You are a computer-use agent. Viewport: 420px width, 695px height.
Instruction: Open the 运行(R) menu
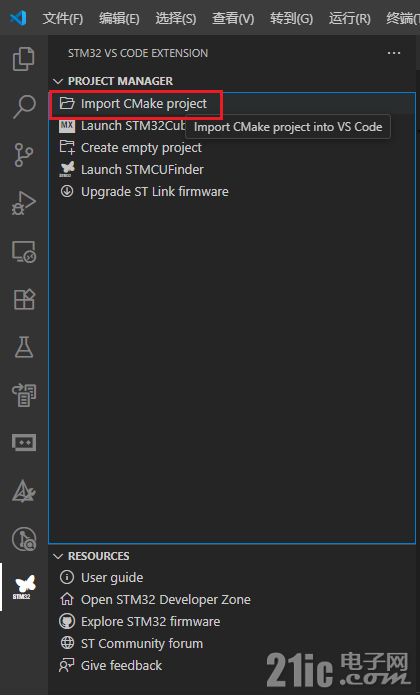click(350, 18)
